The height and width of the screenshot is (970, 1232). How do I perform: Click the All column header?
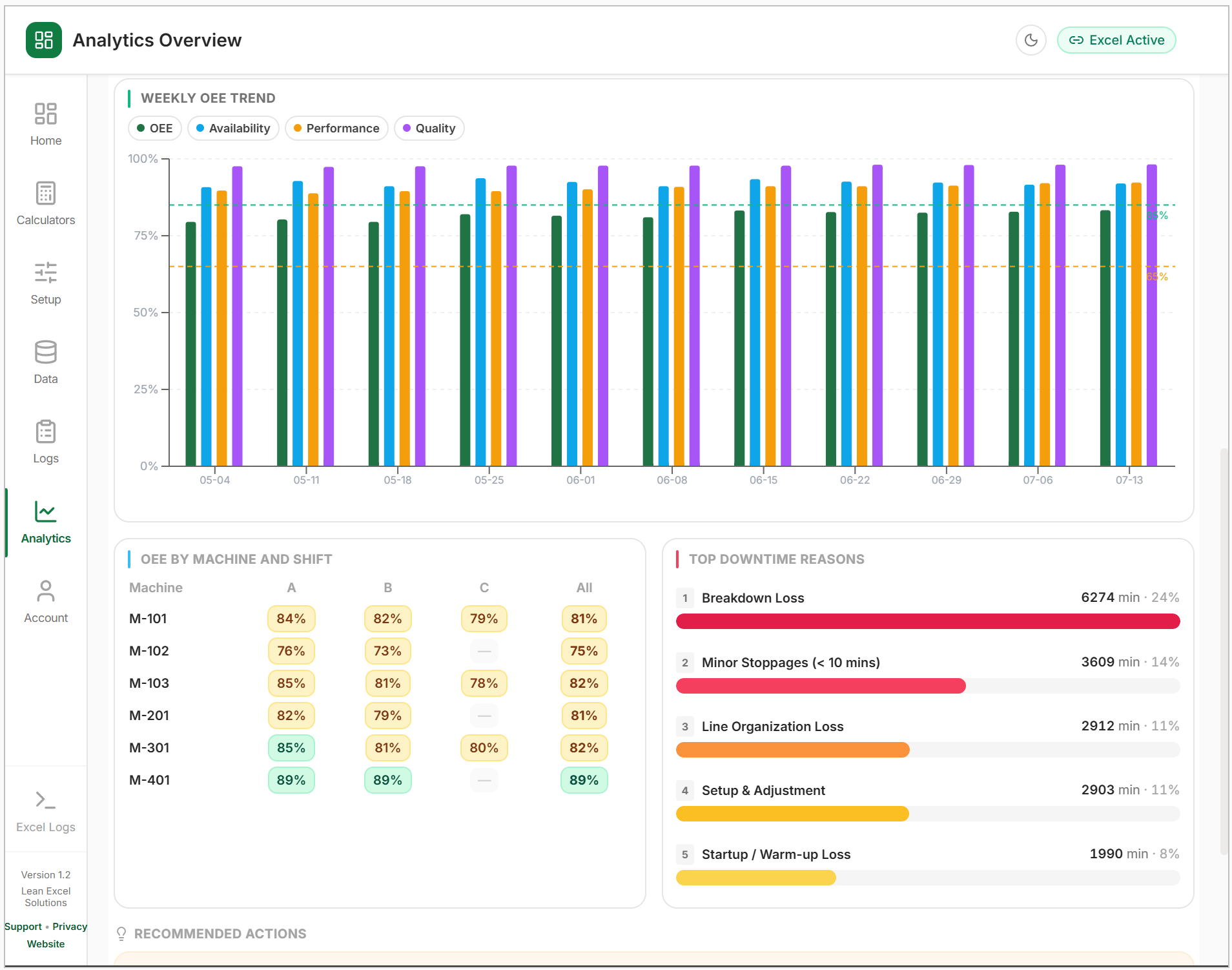[584, 588]
